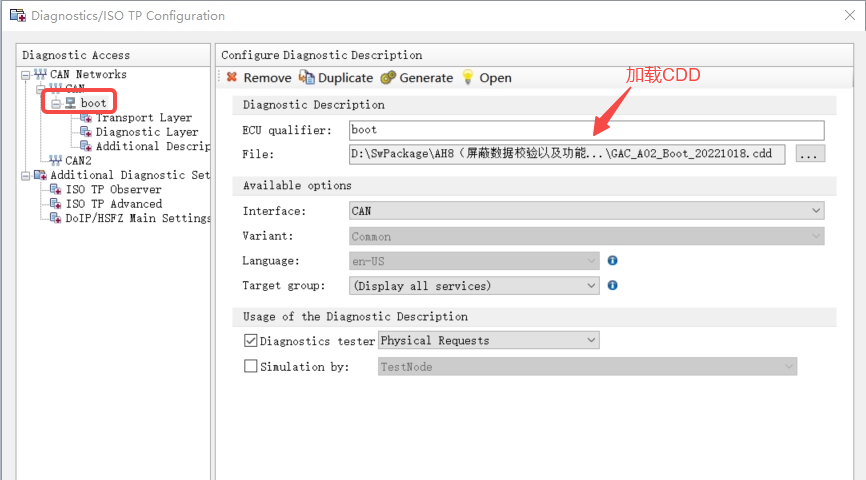The height and width of the screenshot is (480, 866).
Task: Click the Generate button label
Action: click(426, 78)
